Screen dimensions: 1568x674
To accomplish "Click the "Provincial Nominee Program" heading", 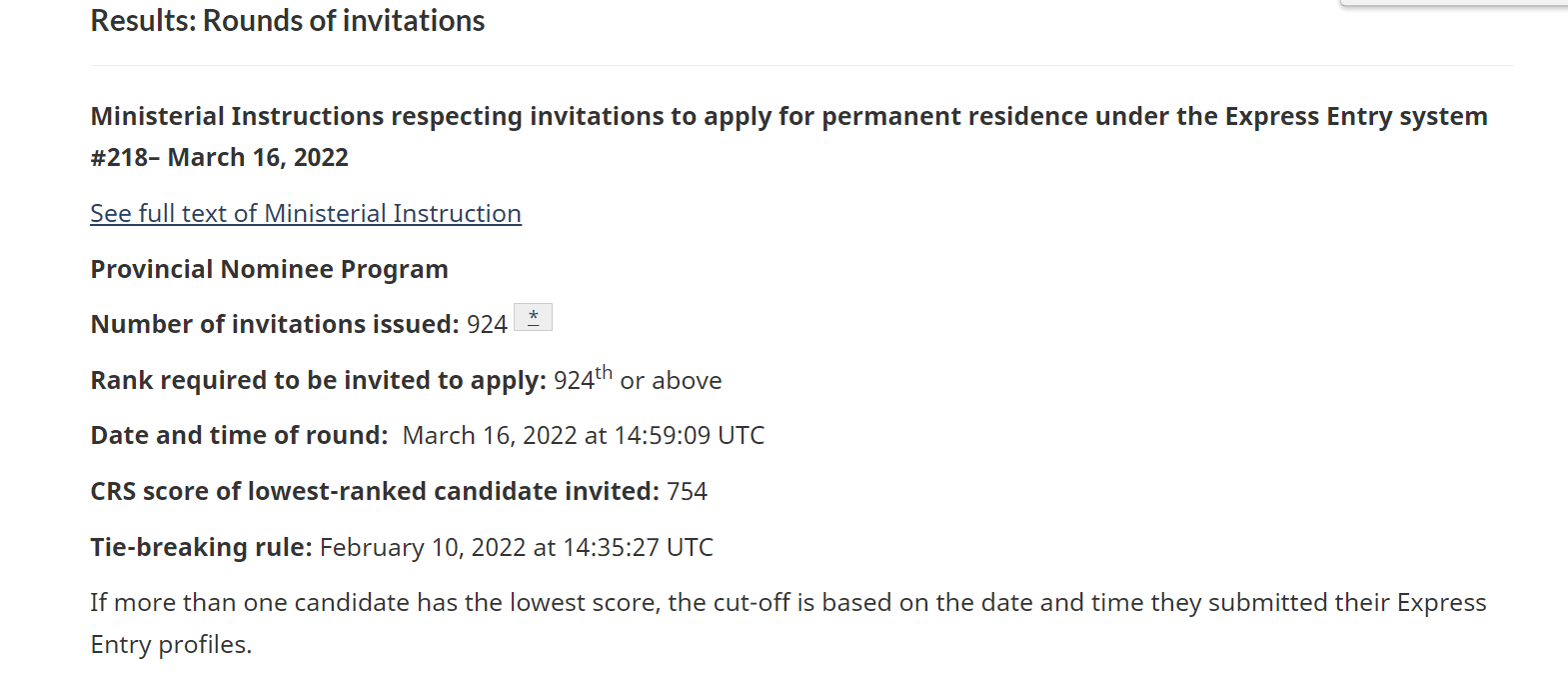I will [269, 270].
